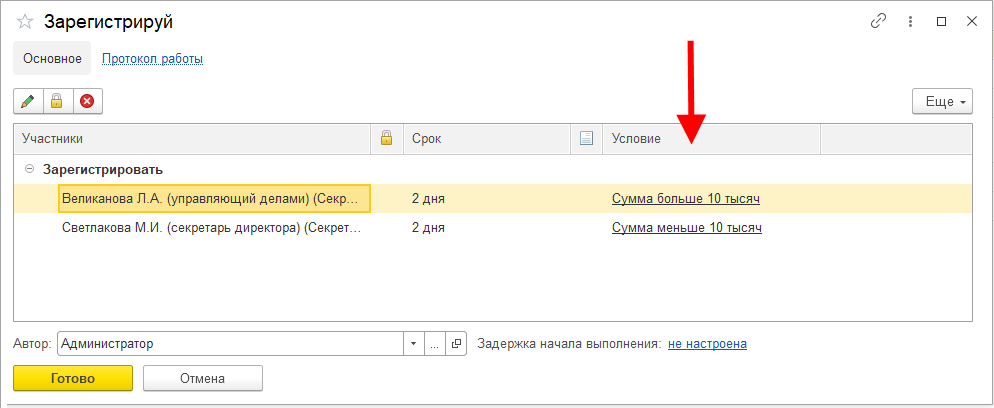This screenshot has width=994, height=408.
Task: Switch to the Протокол работы tab
Action: pos(152,59)
